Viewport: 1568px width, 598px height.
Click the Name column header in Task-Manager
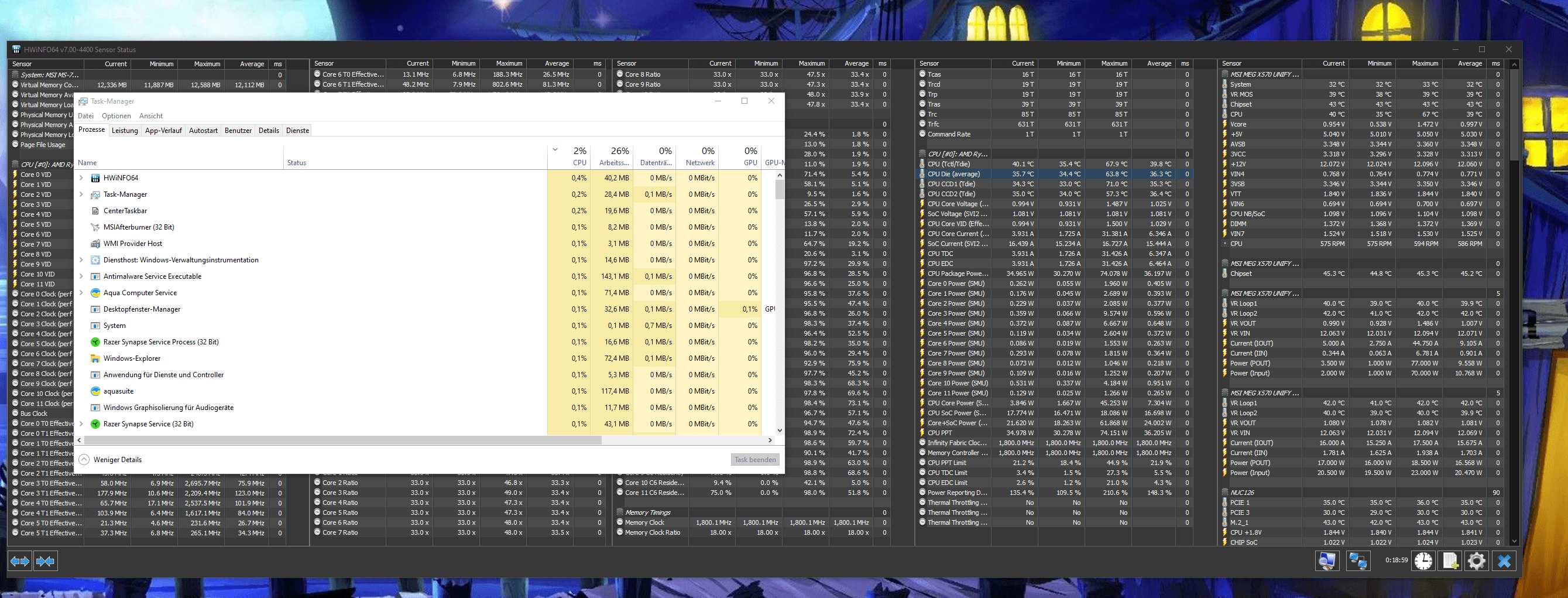pos(179,156)
